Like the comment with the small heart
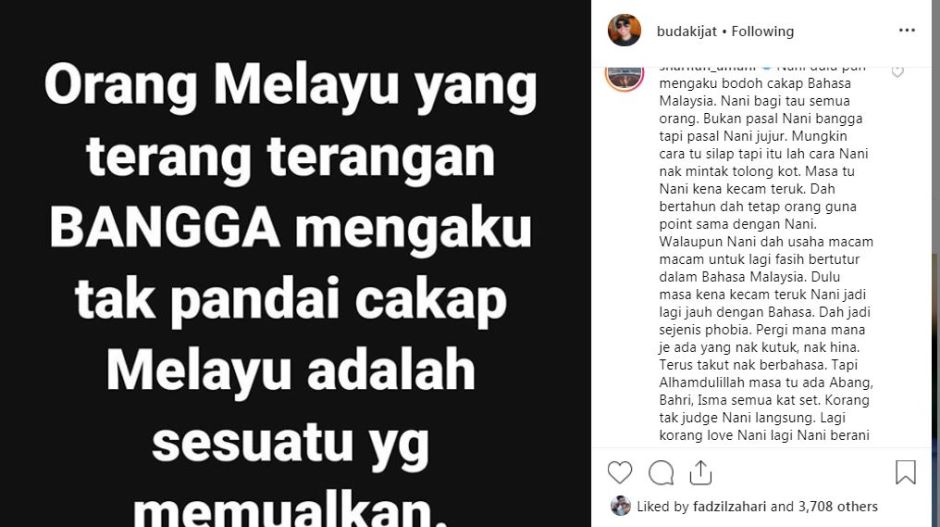940x527 pixels. pyautogui.click(x=897, y=72)
